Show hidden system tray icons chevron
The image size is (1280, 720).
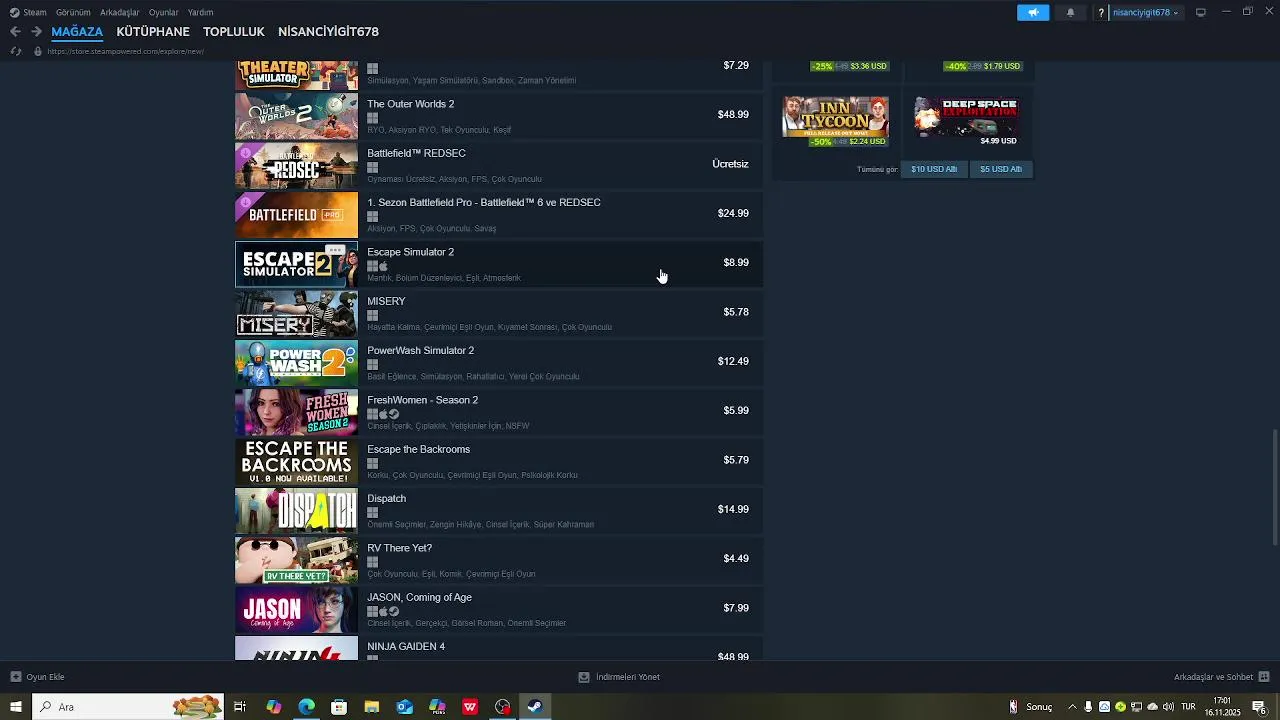(x=1072, y=707)
